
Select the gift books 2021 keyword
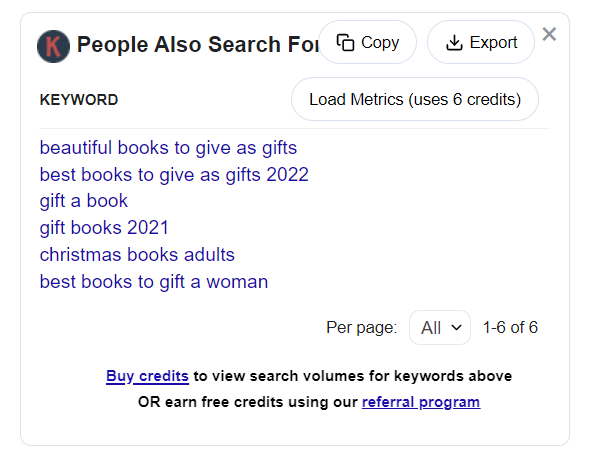click(104, 228)
